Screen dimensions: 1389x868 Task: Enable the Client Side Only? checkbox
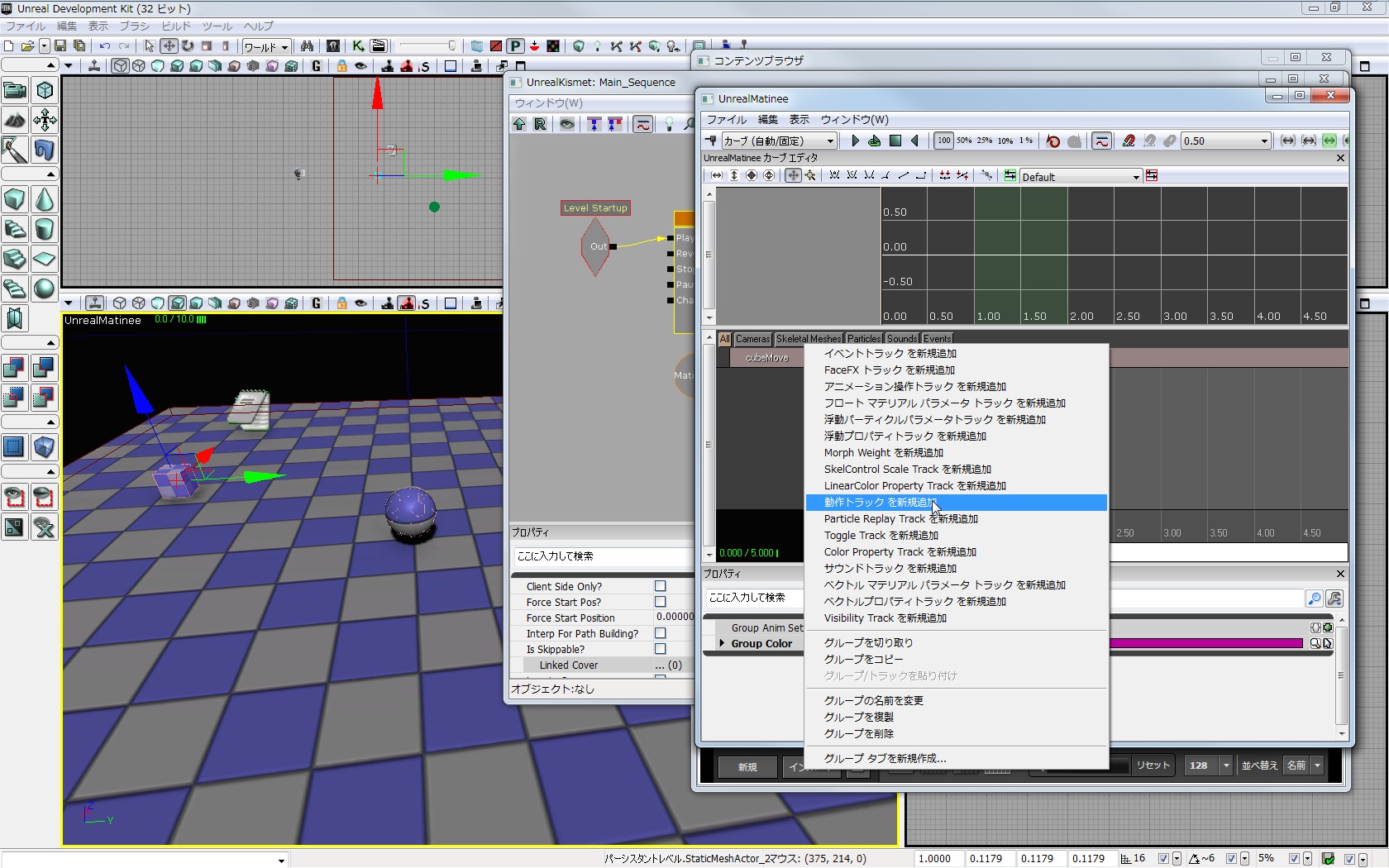click(x=660, y=586)
